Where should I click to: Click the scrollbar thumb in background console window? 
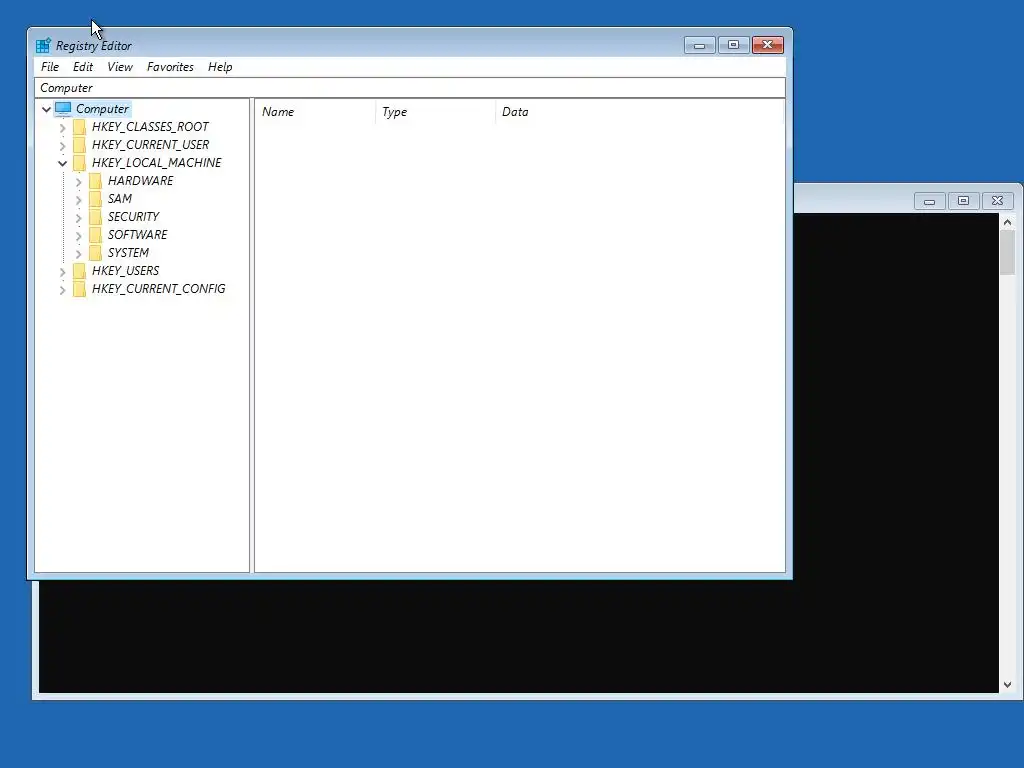1008,252
